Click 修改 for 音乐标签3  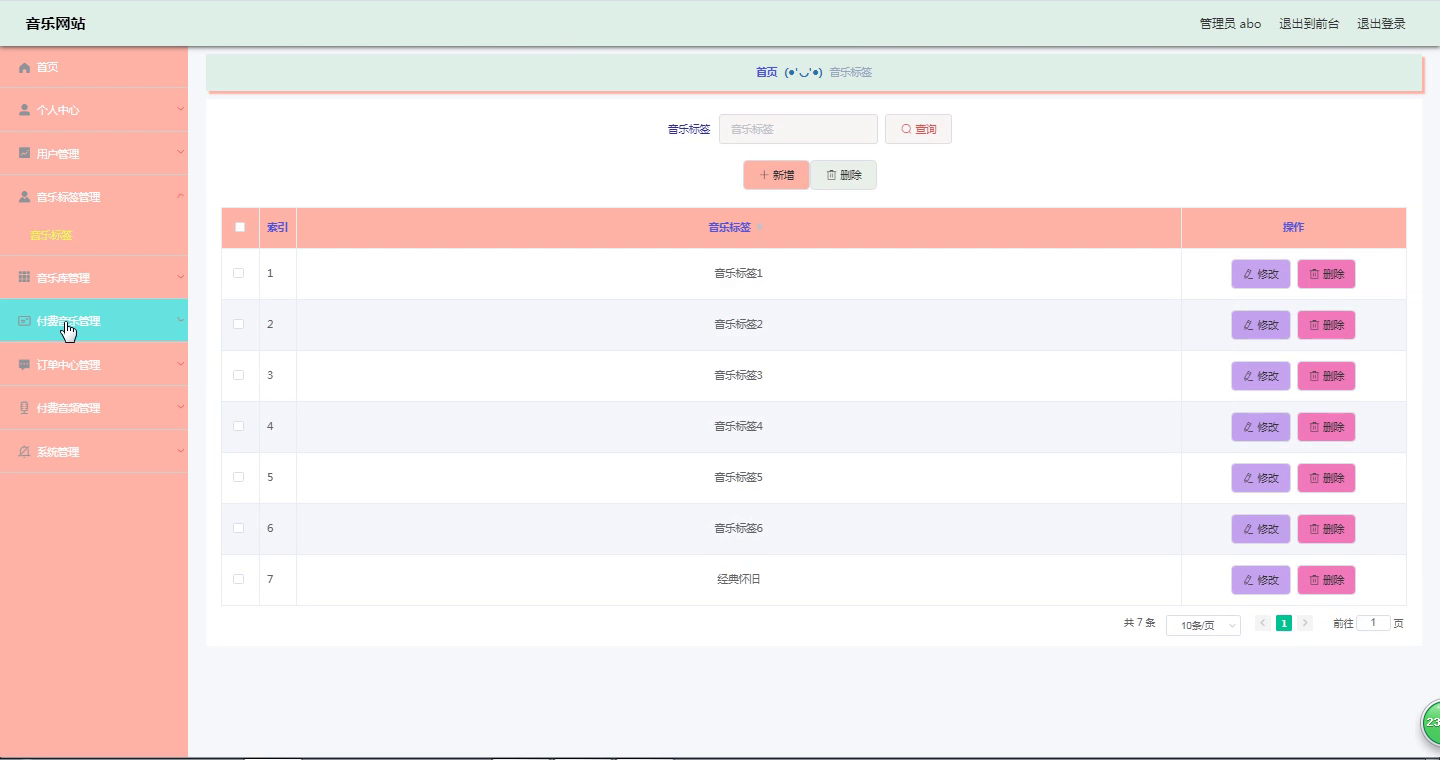1260,376
